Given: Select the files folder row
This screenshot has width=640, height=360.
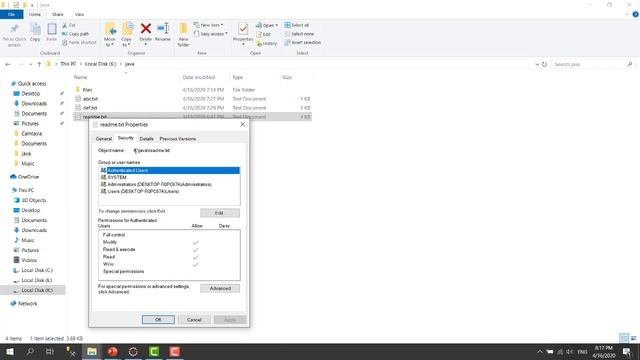Looking at the screenshot, I should 193,90.
